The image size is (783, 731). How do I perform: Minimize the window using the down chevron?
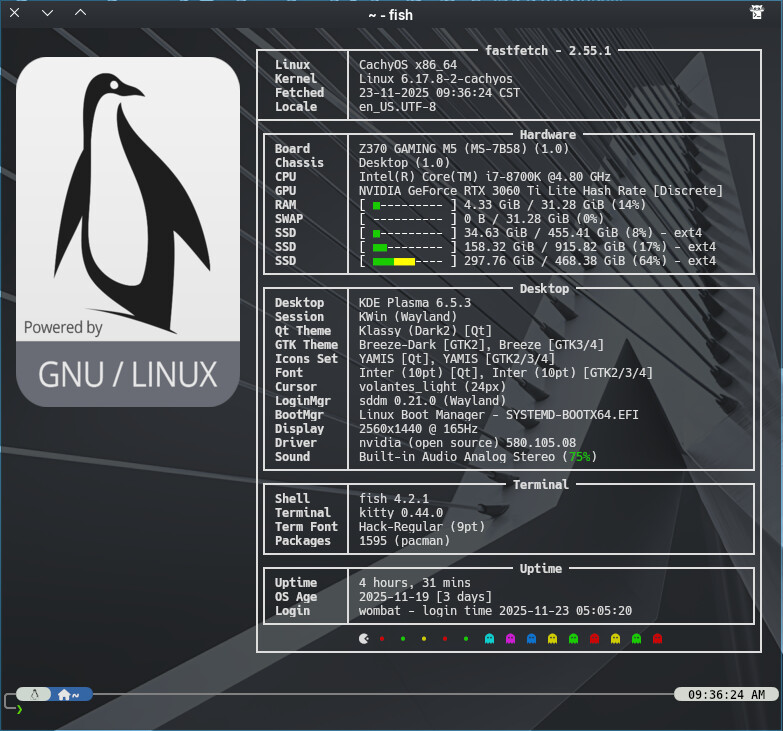[48, 13]
